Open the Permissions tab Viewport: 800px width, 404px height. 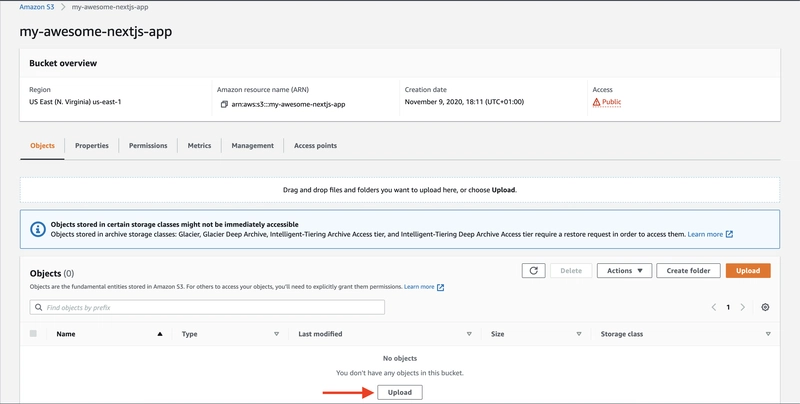pos(148,146)
